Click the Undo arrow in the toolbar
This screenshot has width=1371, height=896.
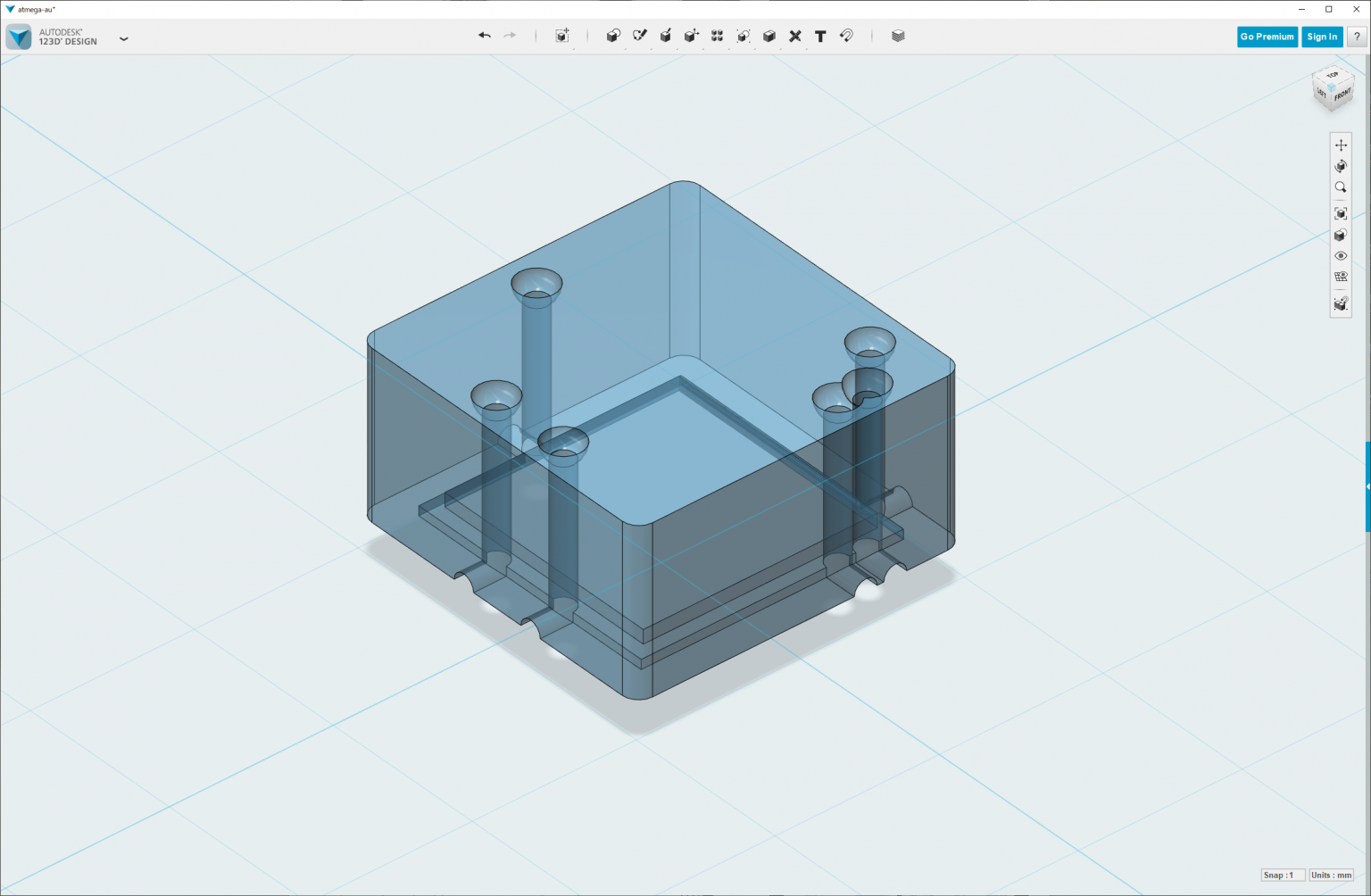pos(485,36)
